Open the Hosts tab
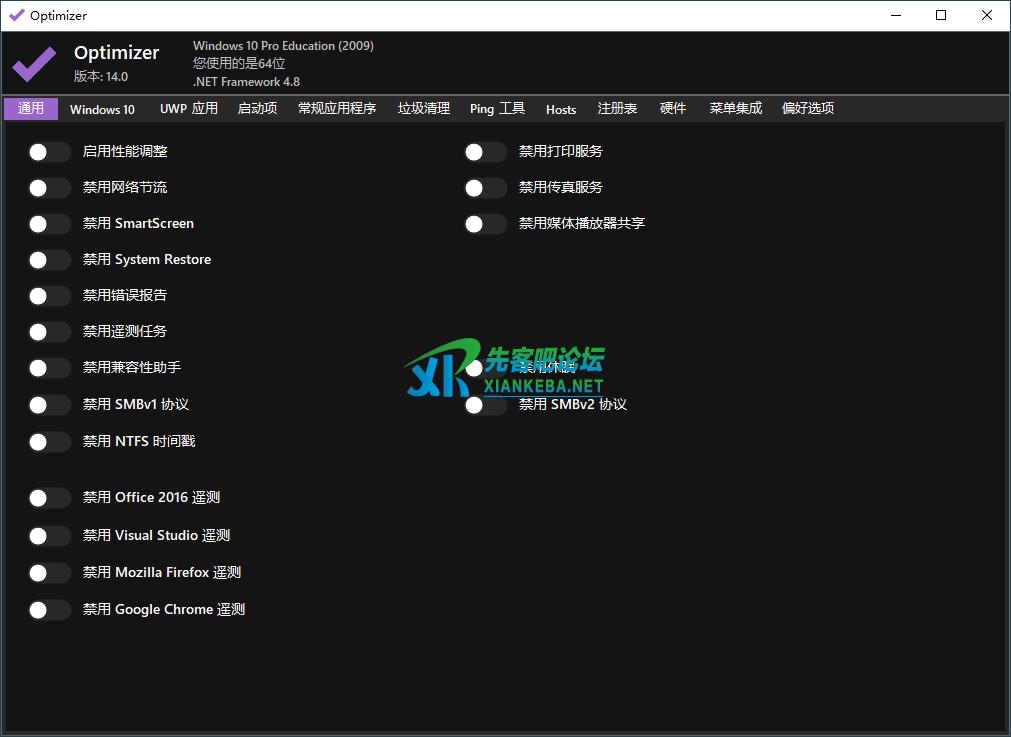This screenshot has width=1011, height=737. coord(561,109)
